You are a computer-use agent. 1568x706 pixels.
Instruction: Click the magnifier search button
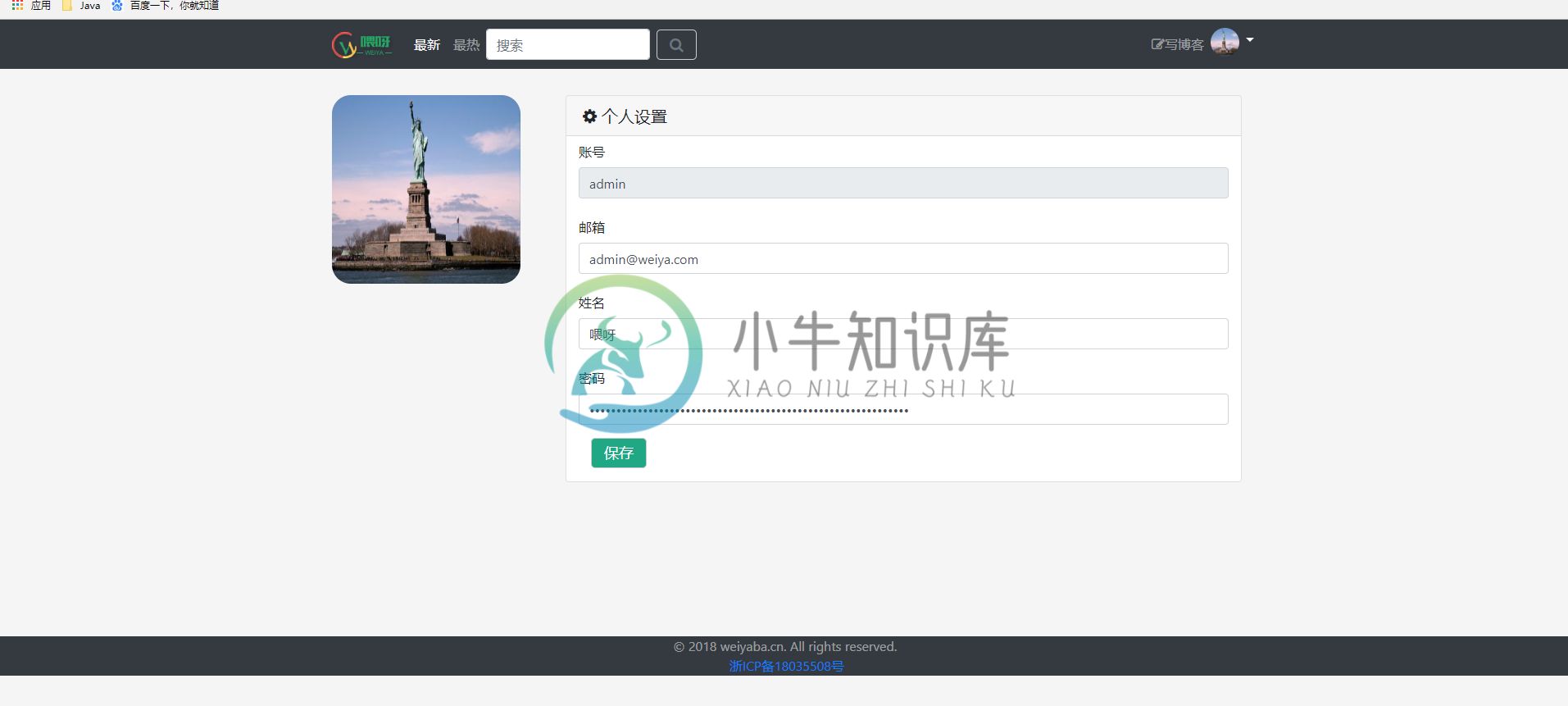click(x=676, y=44)
